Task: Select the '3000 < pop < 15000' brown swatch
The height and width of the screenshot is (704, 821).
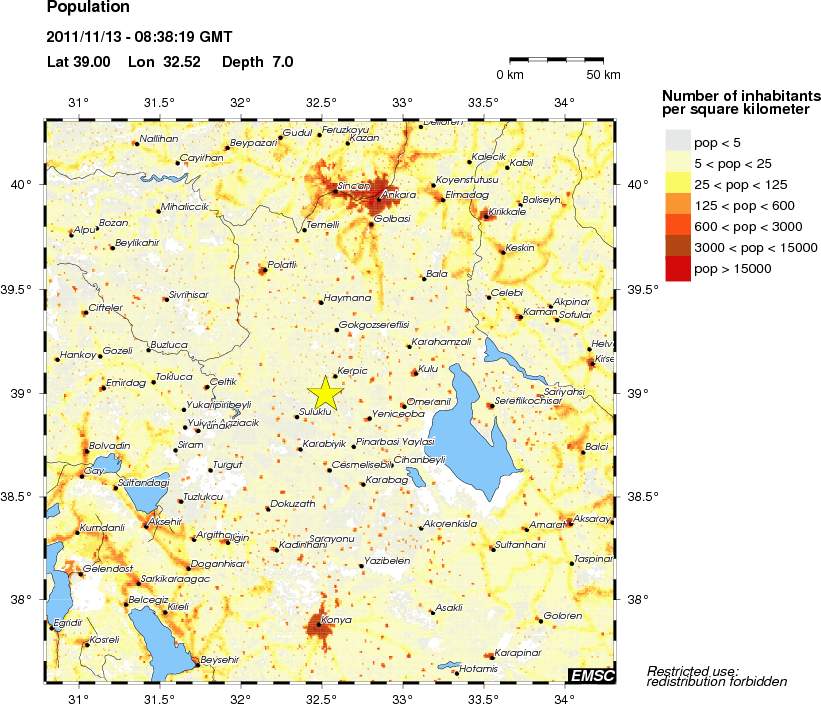Action: [678, 247]
